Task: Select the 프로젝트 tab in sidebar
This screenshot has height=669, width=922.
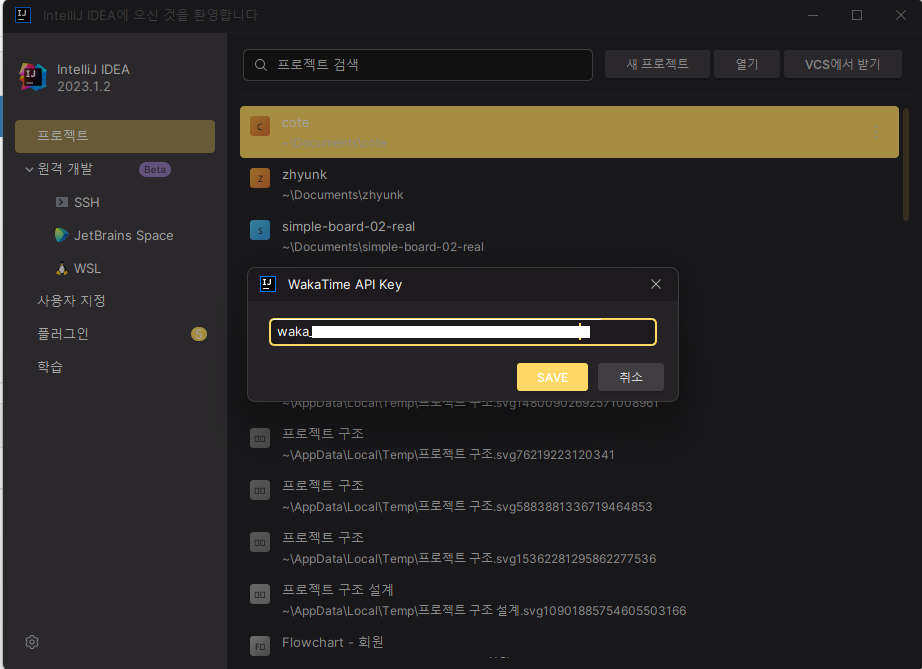Action: (x=115, y=136)
